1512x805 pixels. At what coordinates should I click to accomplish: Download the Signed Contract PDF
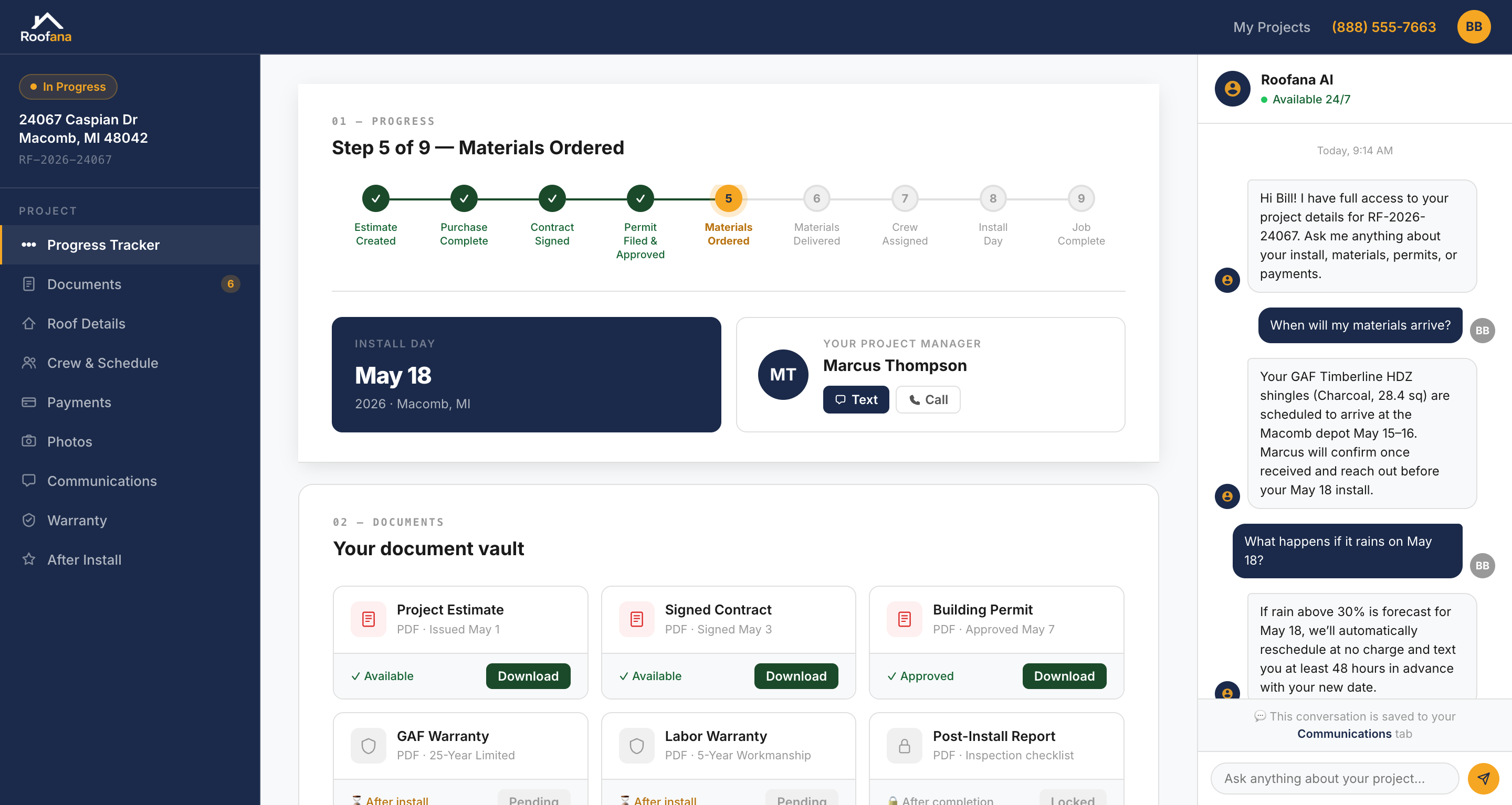[x=796, y=676]
